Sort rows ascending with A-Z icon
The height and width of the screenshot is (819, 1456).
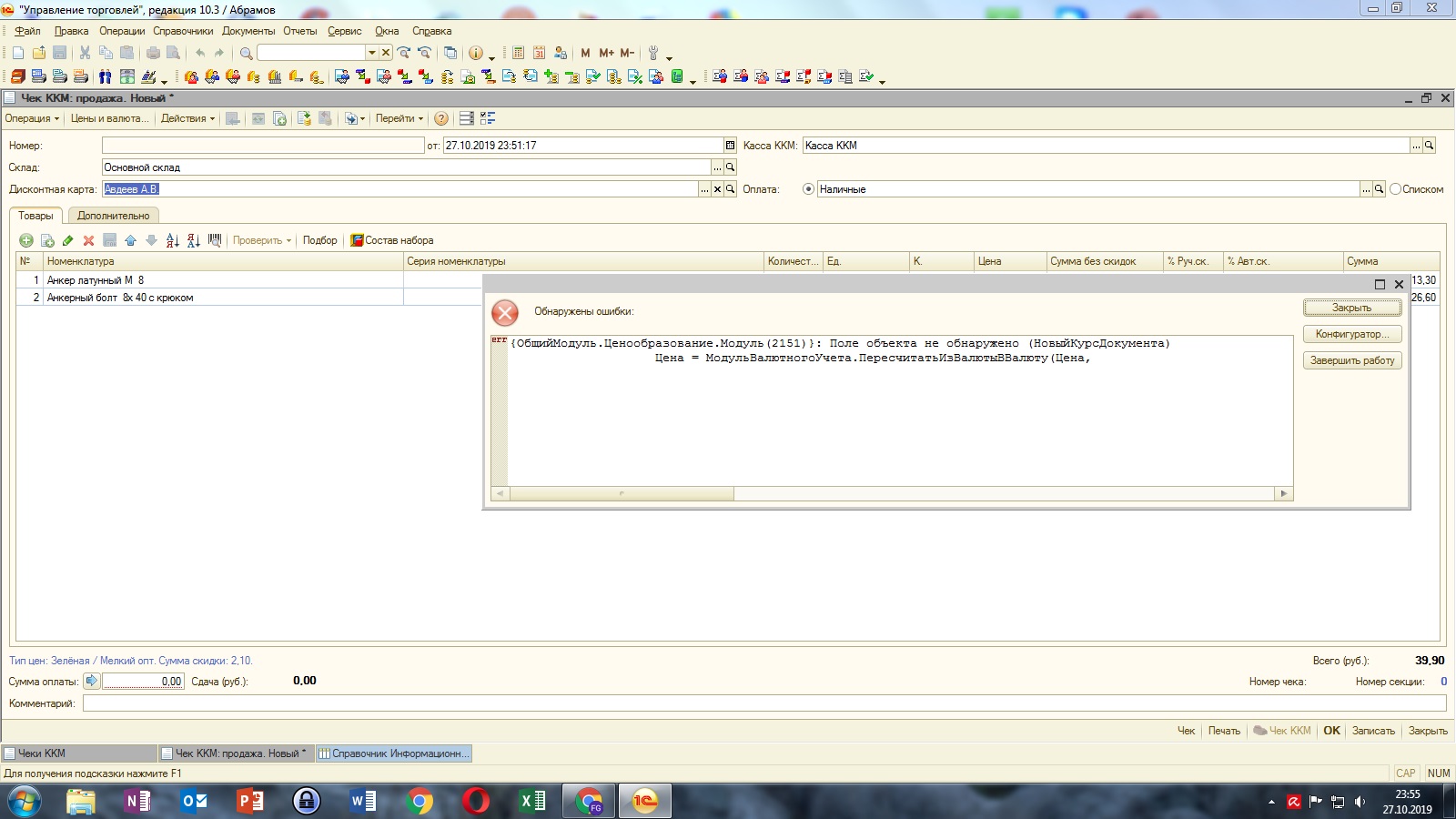pyautogui.click(x=172, y=240)
